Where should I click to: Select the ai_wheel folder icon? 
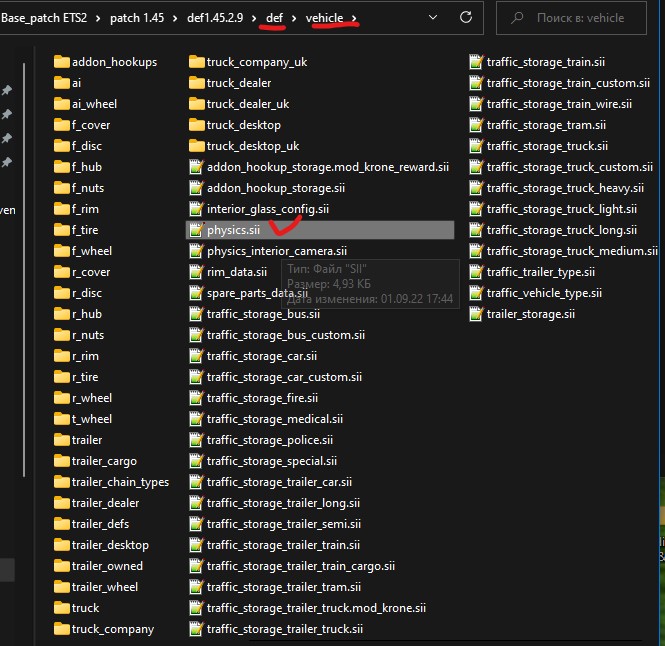point(61,104)
